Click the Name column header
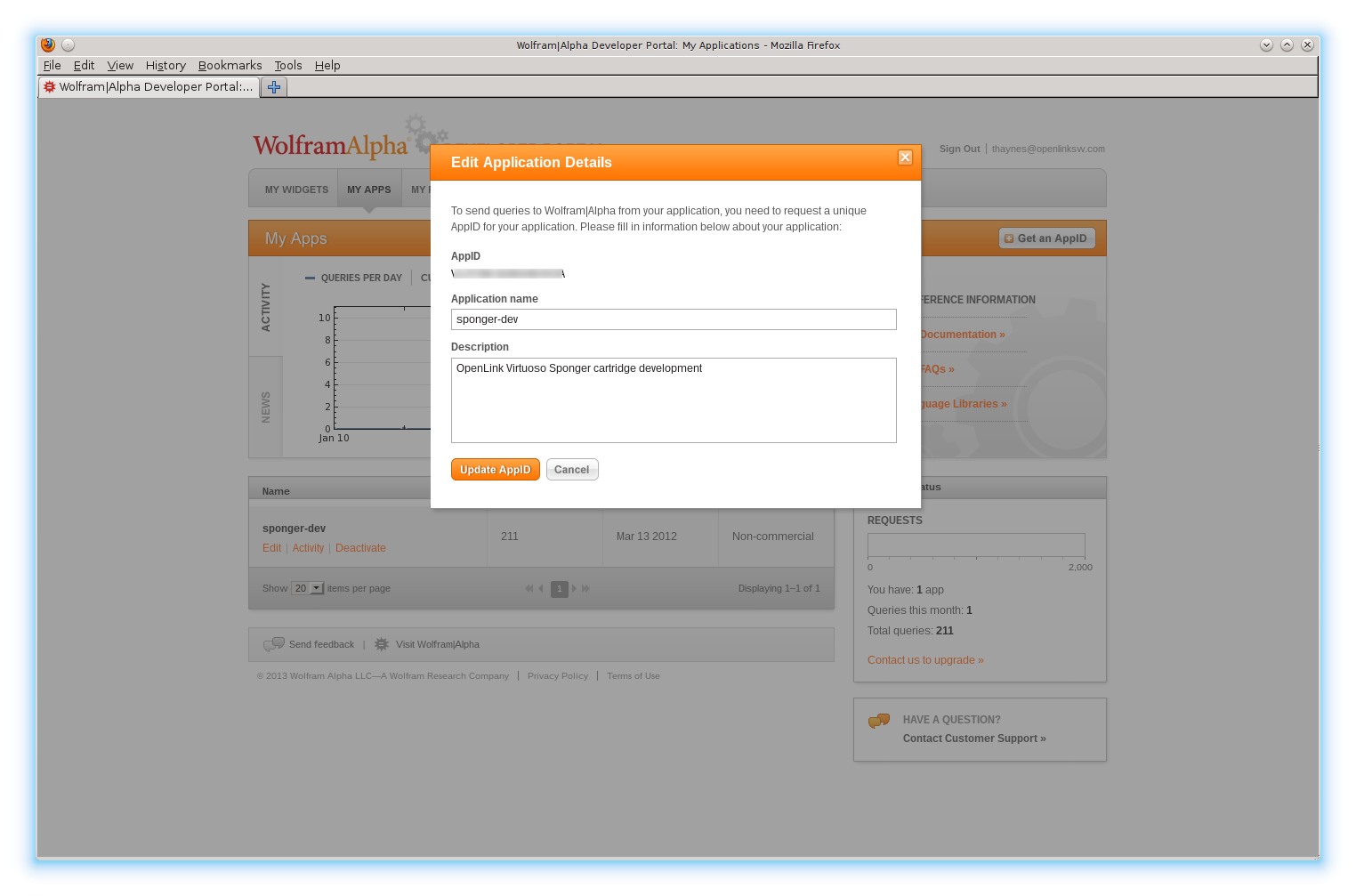The height and width of the screenshot is (896, 1356). coord(276,491)
